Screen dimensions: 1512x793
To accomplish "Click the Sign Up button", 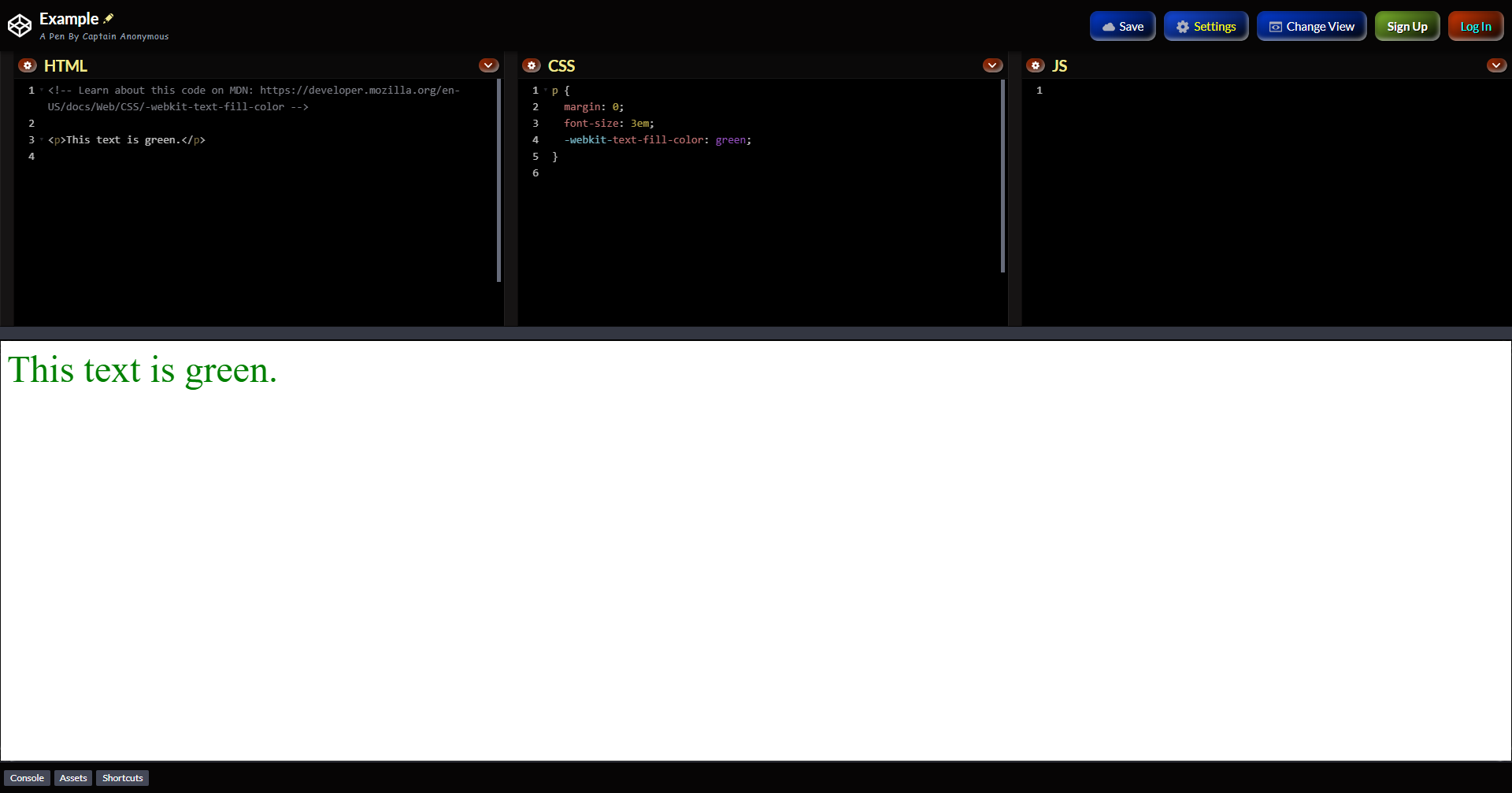I will pyautogui.click(x=1407, y=26).
